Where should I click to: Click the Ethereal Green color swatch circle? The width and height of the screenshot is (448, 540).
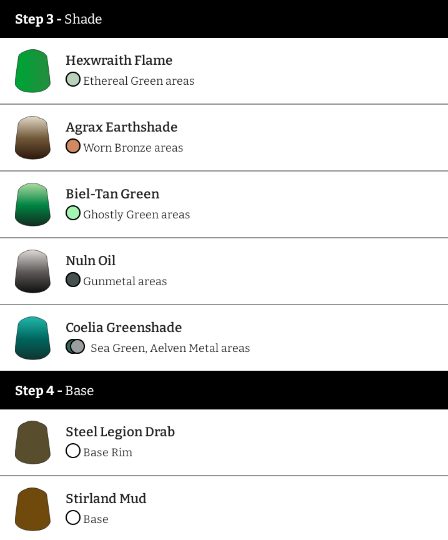click(73, 80)
